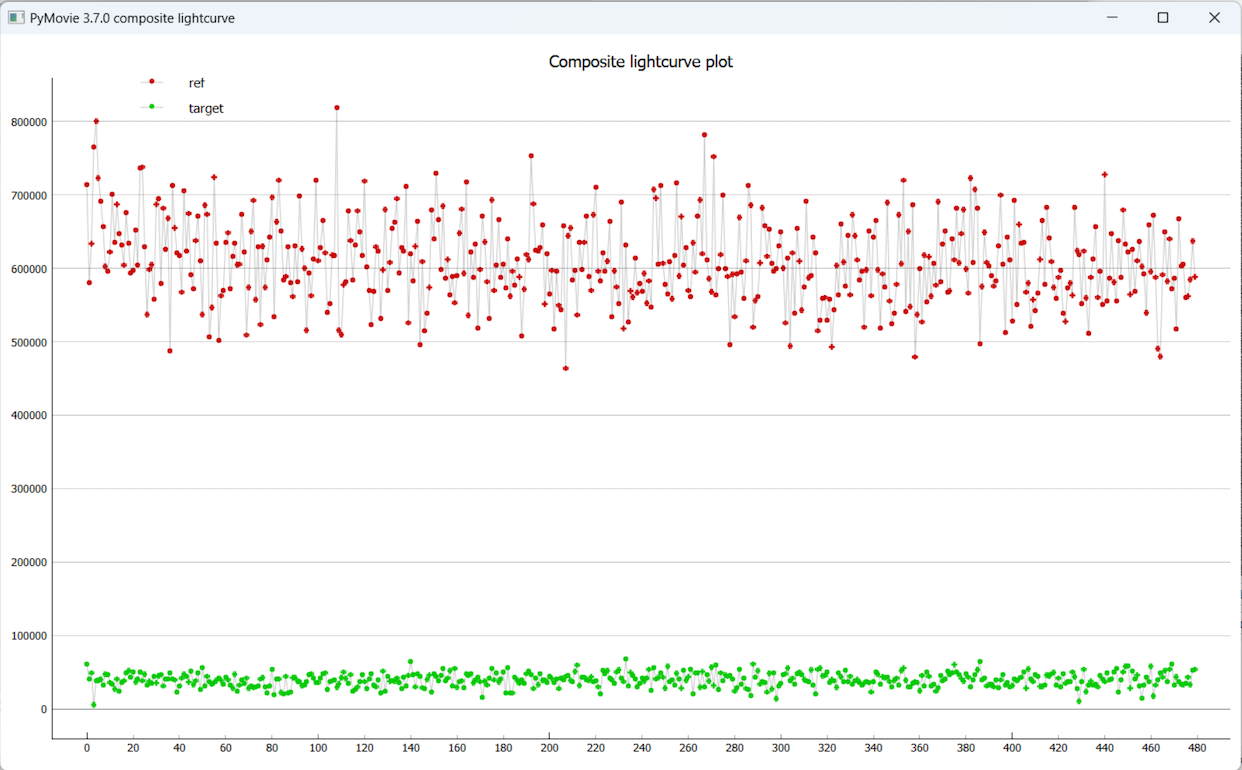Click the green target legend marker
This screenshot has height=770, width=1242.
tap(152, 107)
